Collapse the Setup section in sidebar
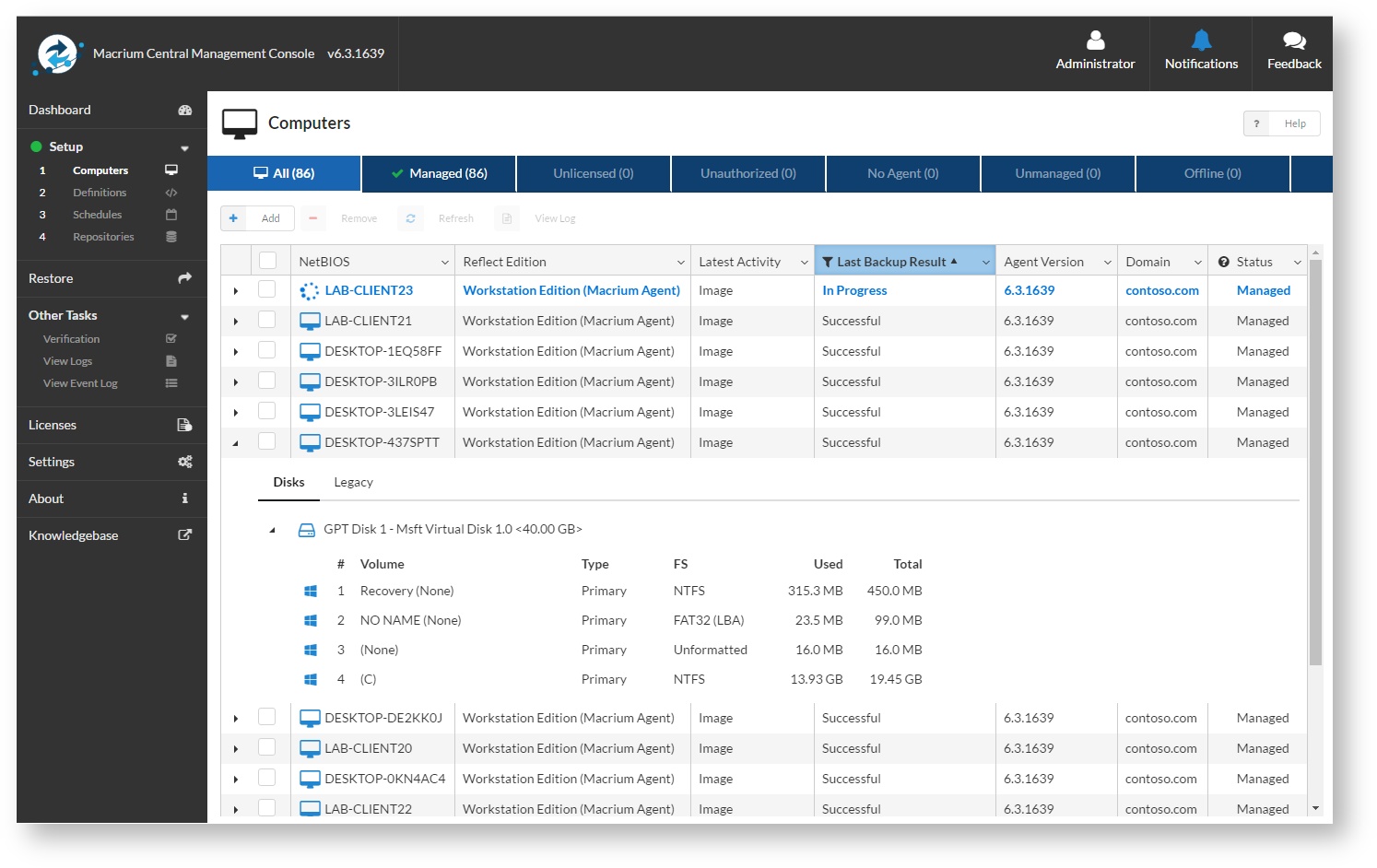 click(x=184, y=147)
